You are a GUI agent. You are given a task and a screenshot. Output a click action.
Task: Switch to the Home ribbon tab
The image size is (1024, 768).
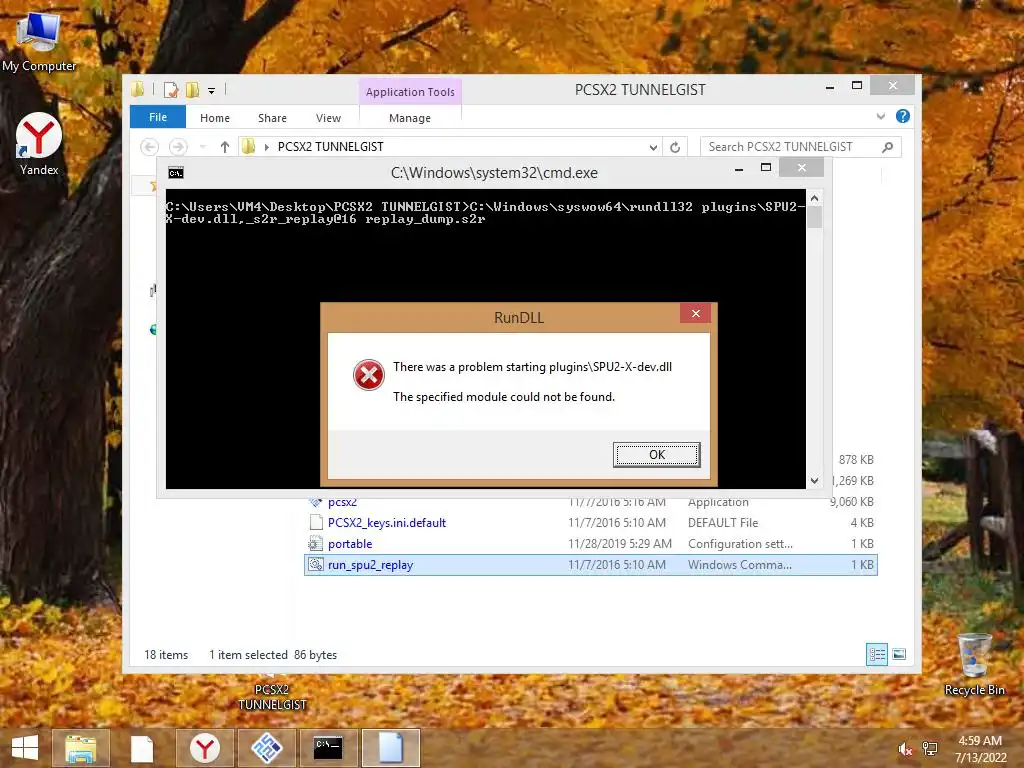215,118
